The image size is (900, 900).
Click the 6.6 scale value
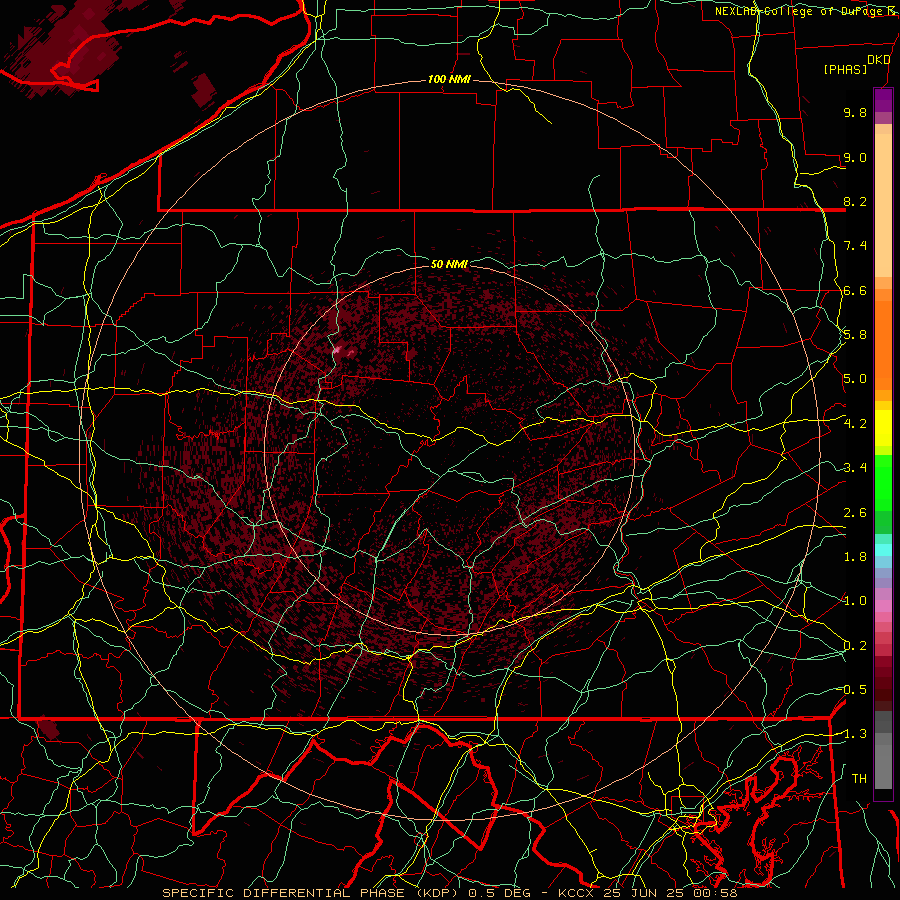[x=855, y=290]
